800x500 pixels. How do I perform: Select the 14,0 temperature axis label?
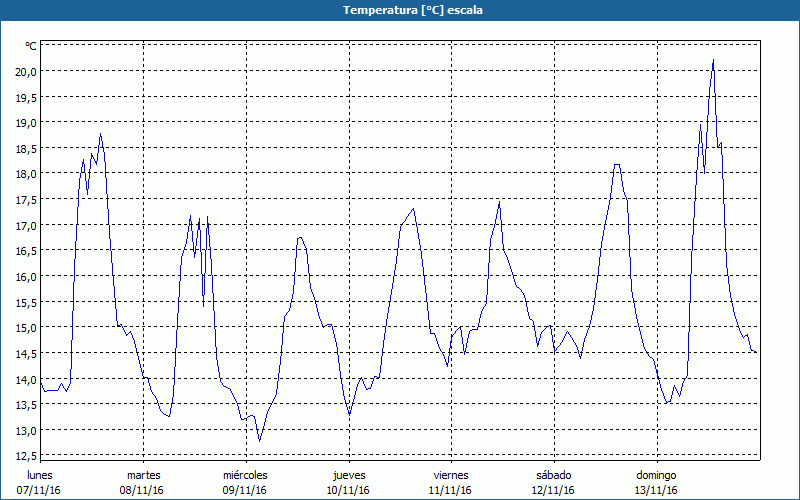[25, 379]
